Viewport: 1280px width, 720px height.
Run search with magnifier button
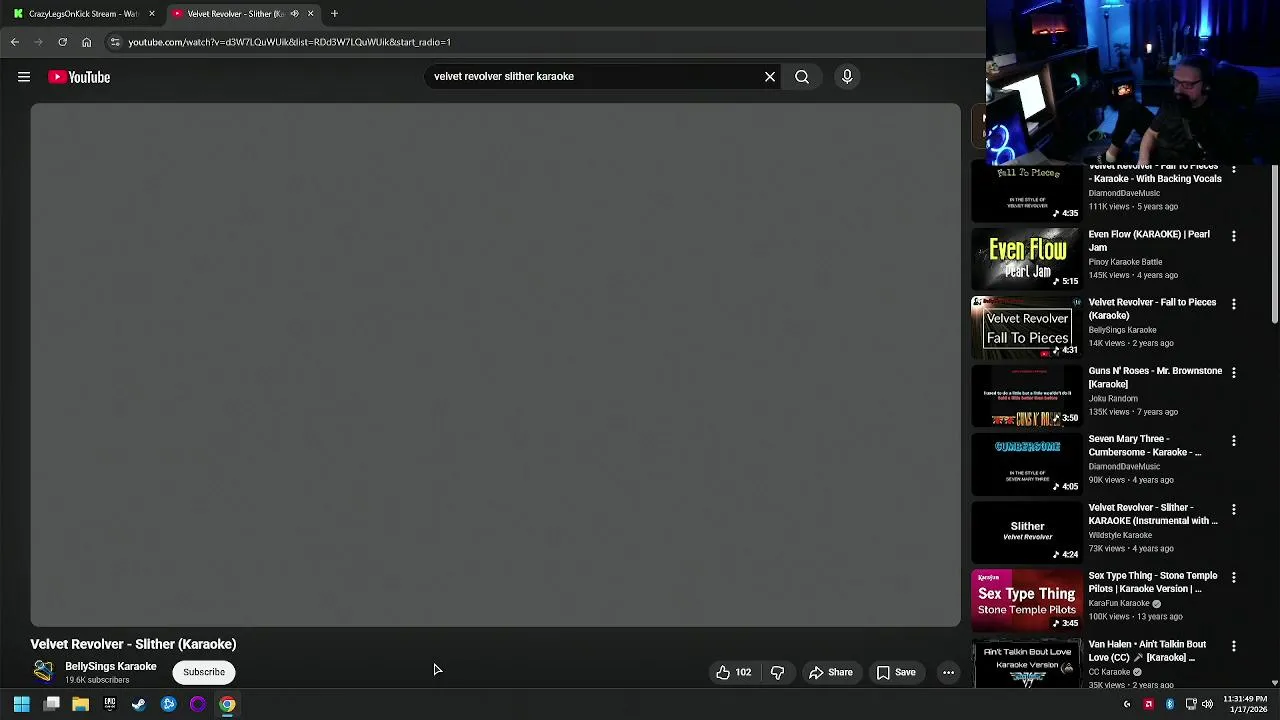802,76
